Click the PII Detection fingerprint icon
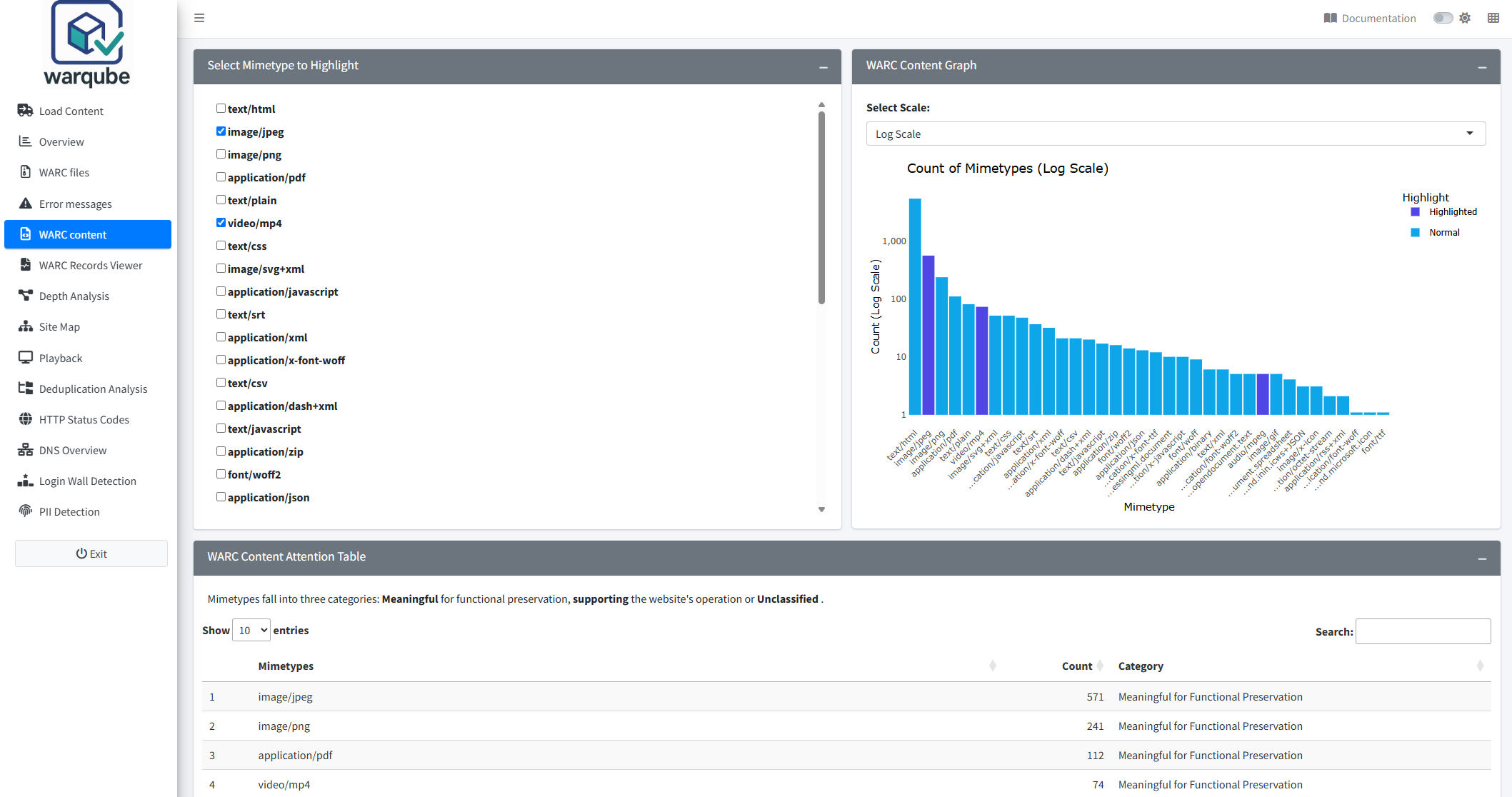The image size is (1512, 797). [x=26, y=511]
